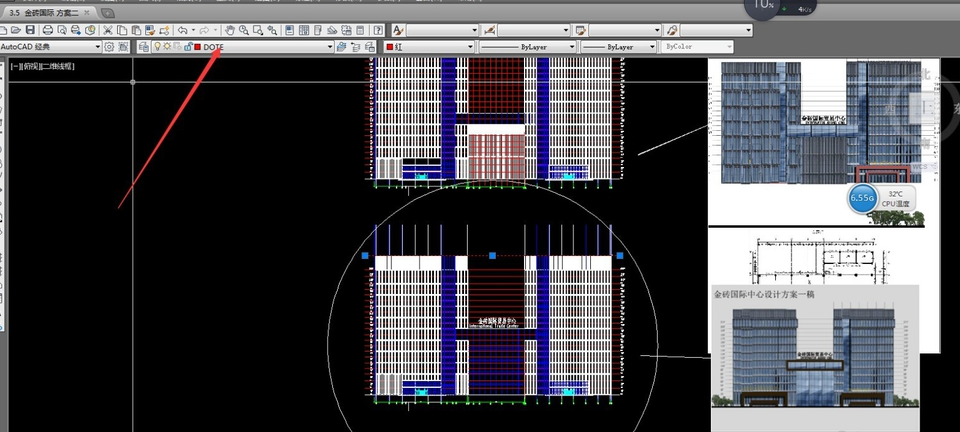Click the Plot printer icon
This screenshot has height=432, width=960.
48,30
